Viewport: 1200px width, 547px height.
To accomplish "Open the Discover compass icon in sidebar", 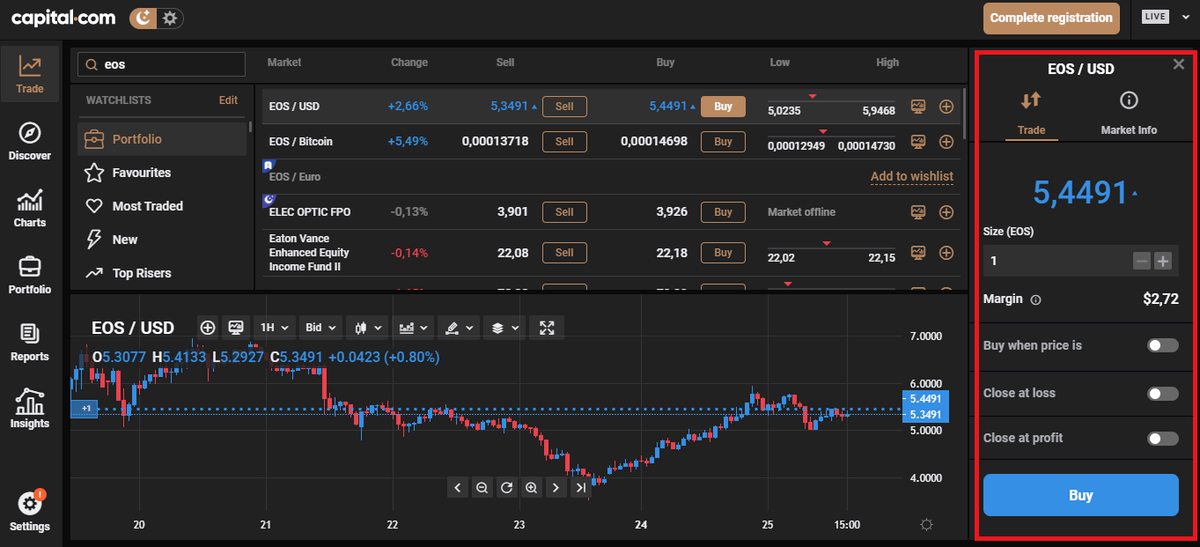I will click(x=29, y=134).
